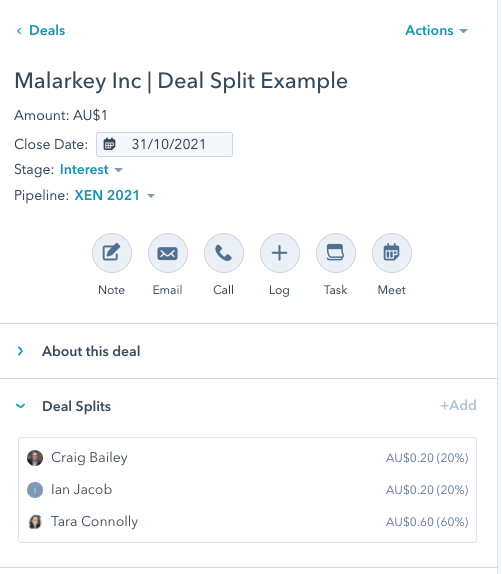
Task: Select Tara Connolly's 60% split row
Action: coord(248,522)
